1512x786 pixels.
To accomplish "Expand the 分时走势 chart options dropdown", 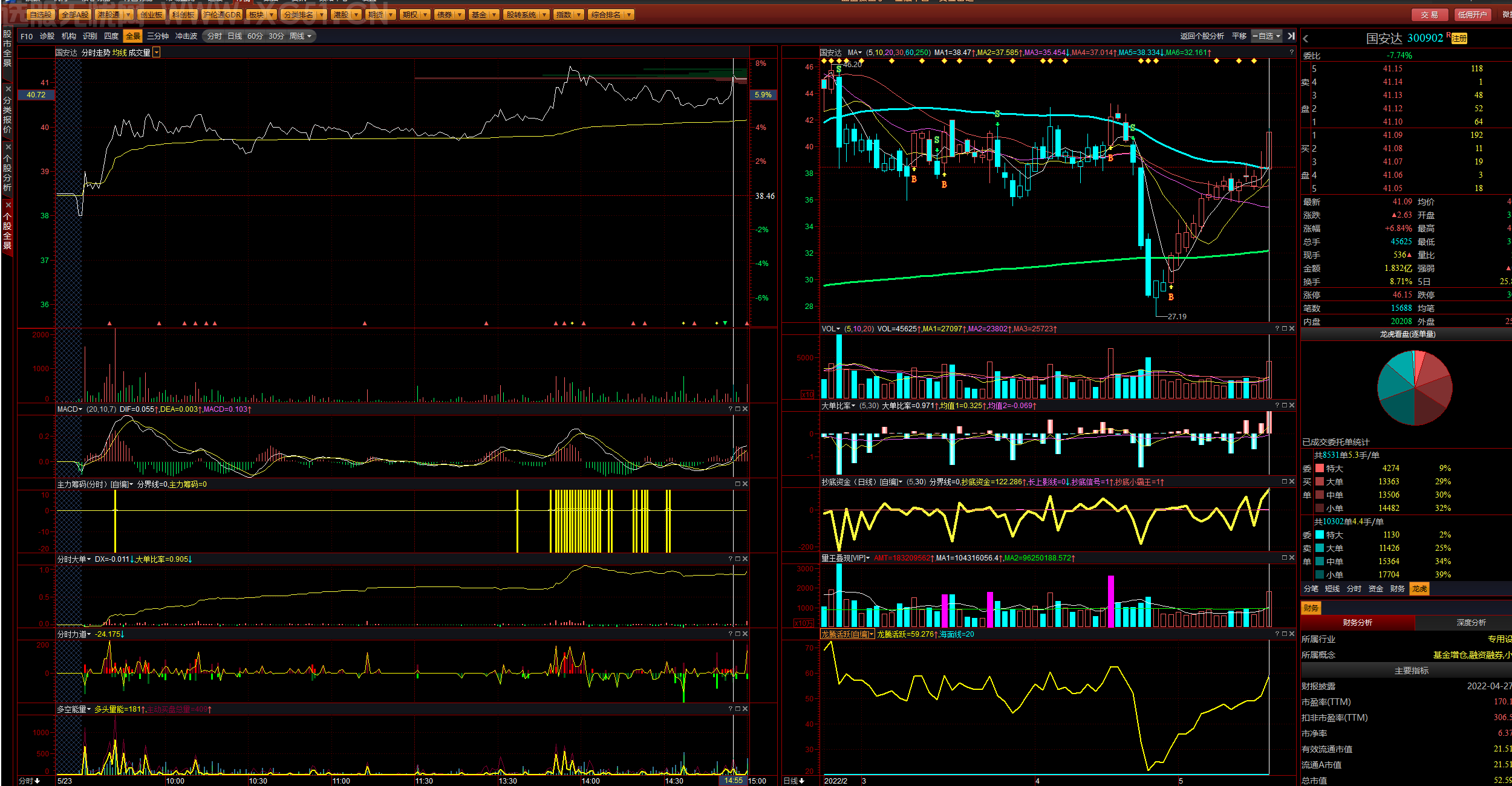I will (x=157, y=53).
